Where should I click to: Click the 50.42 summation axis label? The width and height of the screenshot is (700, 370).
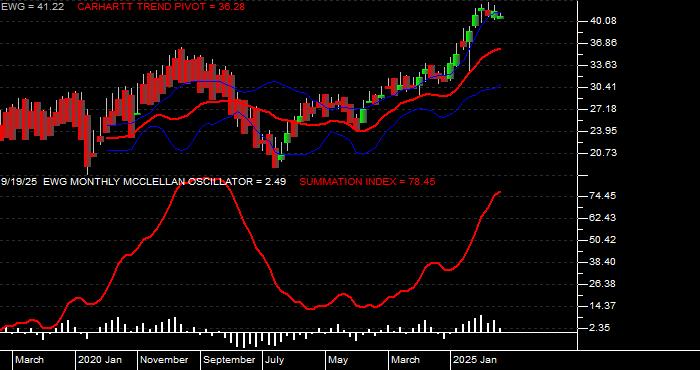[603, 240]
